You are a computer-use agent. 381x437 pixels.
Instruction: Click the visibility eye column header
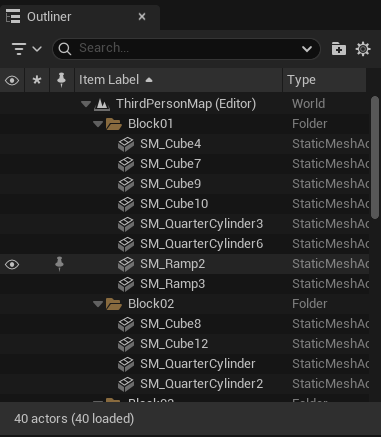tap(12, 80)
